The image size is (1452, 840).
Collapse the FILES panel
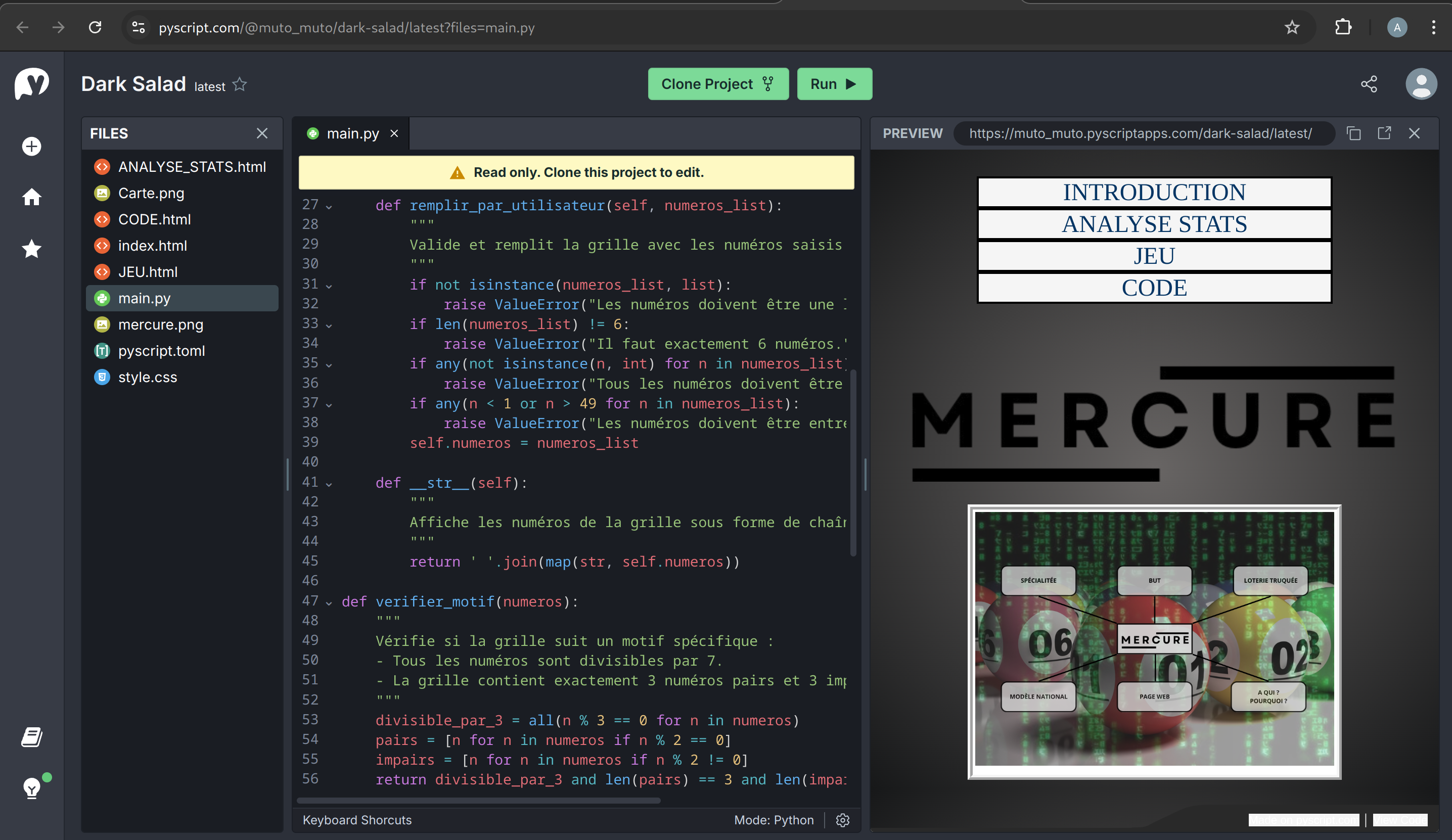coord(262,133)
